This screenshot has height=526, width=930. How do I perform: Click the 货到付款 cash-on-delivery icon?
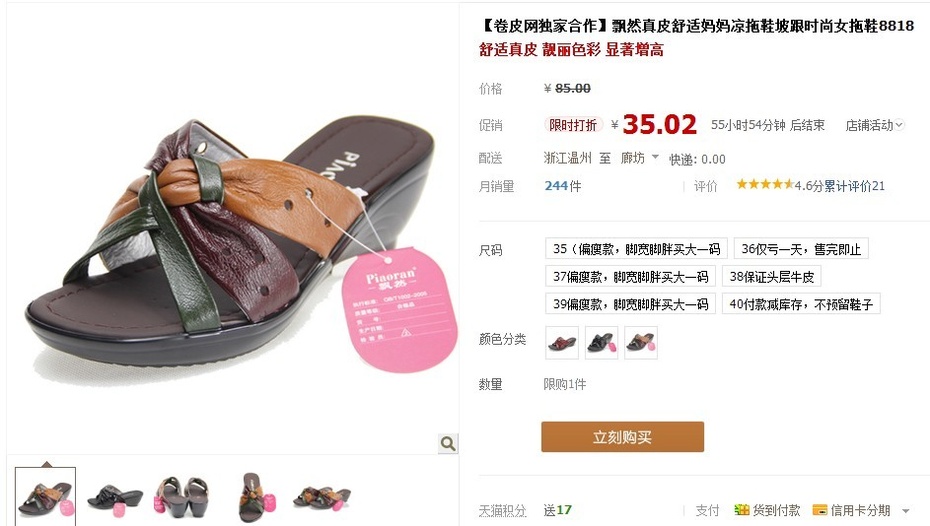point(741,509)
